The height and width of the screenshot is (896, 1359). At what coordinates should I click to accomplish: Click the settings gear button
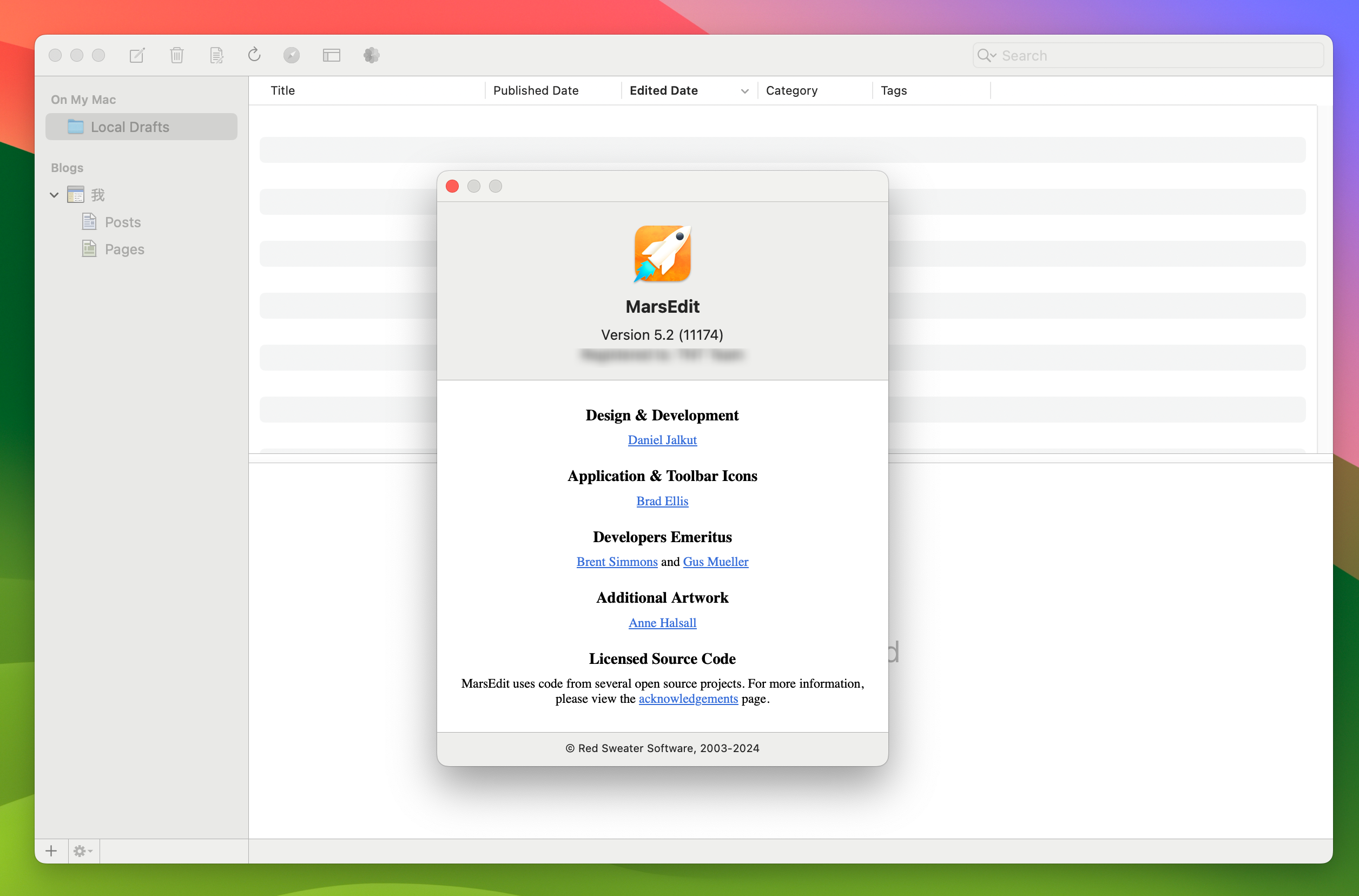[83, 851]
